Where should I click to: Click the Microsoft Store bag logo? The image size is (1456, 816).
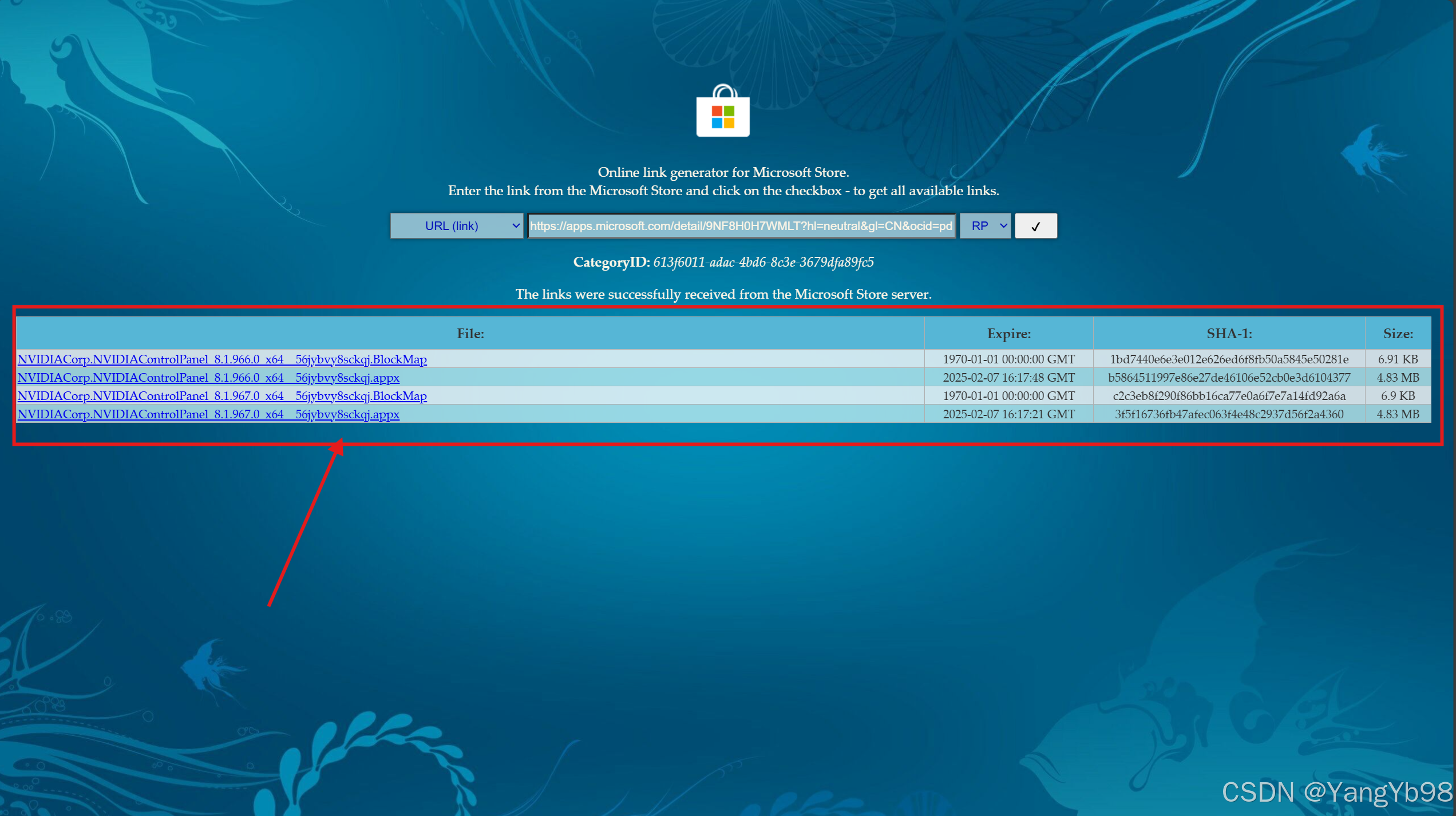click(x=723, y=111)
